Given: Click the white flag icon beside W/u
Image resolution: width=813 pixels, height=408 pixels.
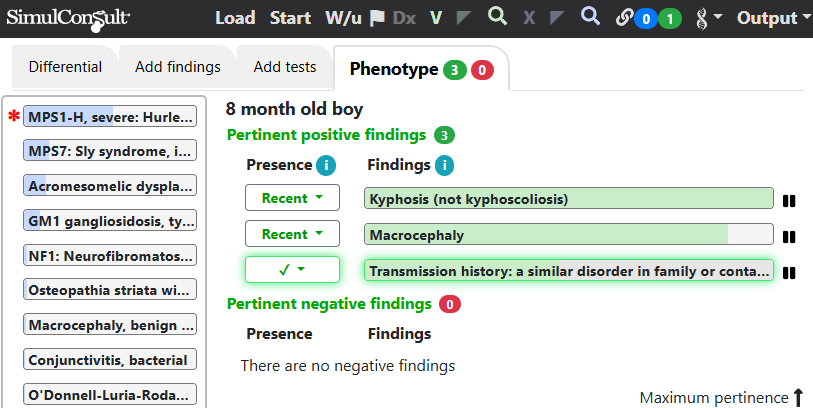Looking at the screenshot, I should (377, 18).
